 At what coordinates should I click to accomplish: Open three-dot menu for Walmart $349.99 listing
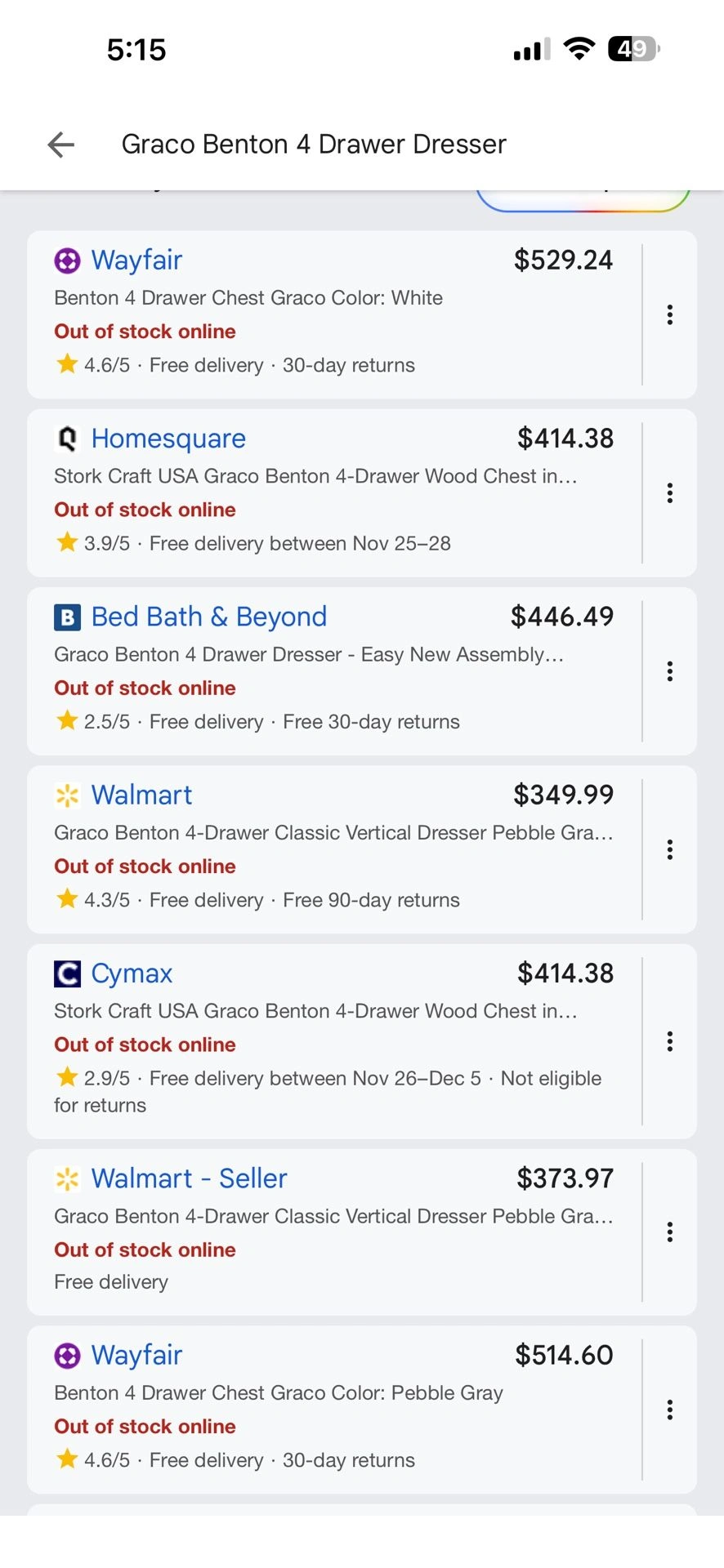point(669,850)
